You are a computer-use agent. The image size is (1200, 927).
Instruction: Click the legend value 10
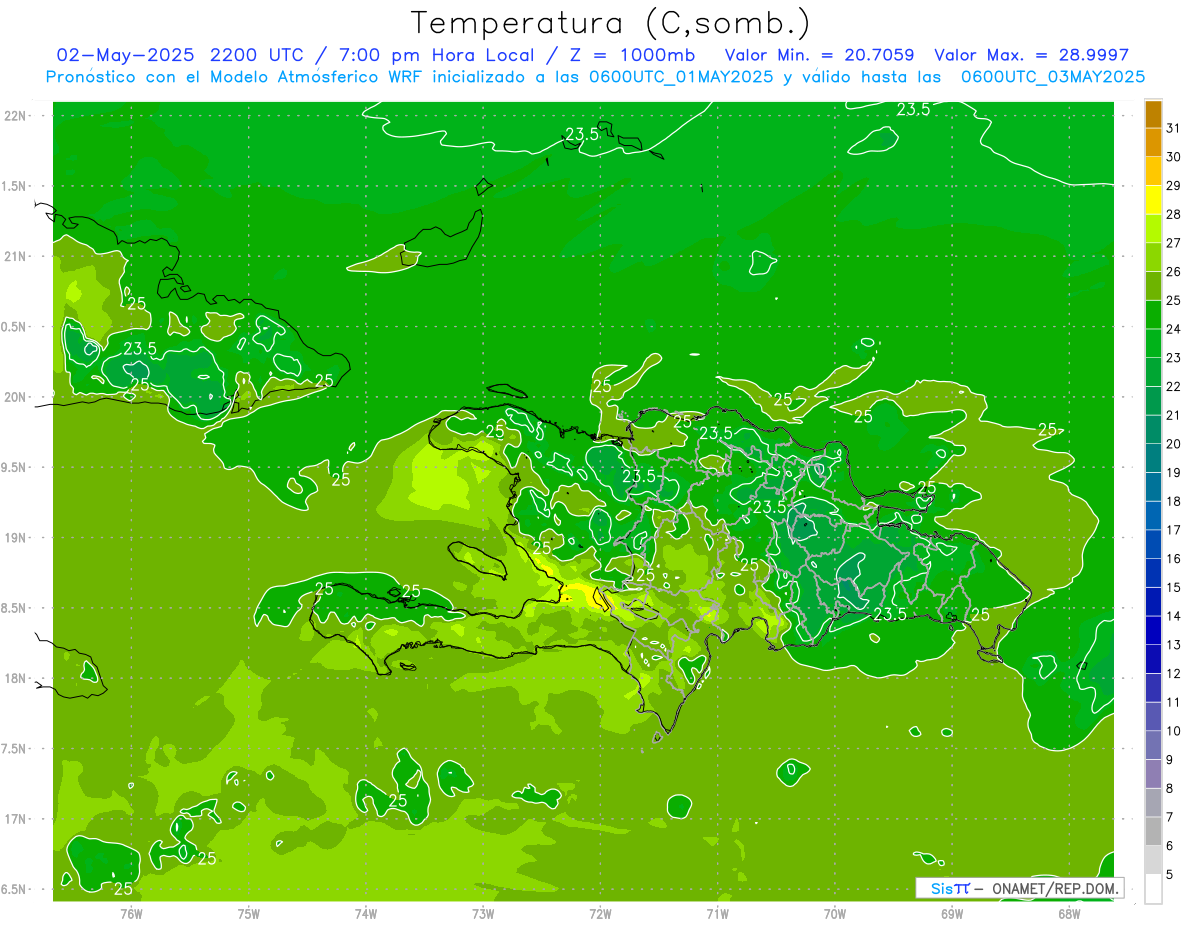[1174, 731]
